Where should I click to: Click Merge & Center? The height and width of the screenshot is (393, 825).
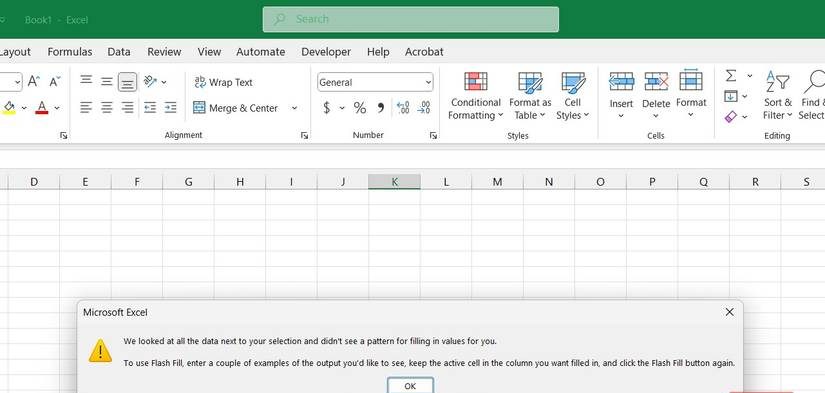point(236,108)
